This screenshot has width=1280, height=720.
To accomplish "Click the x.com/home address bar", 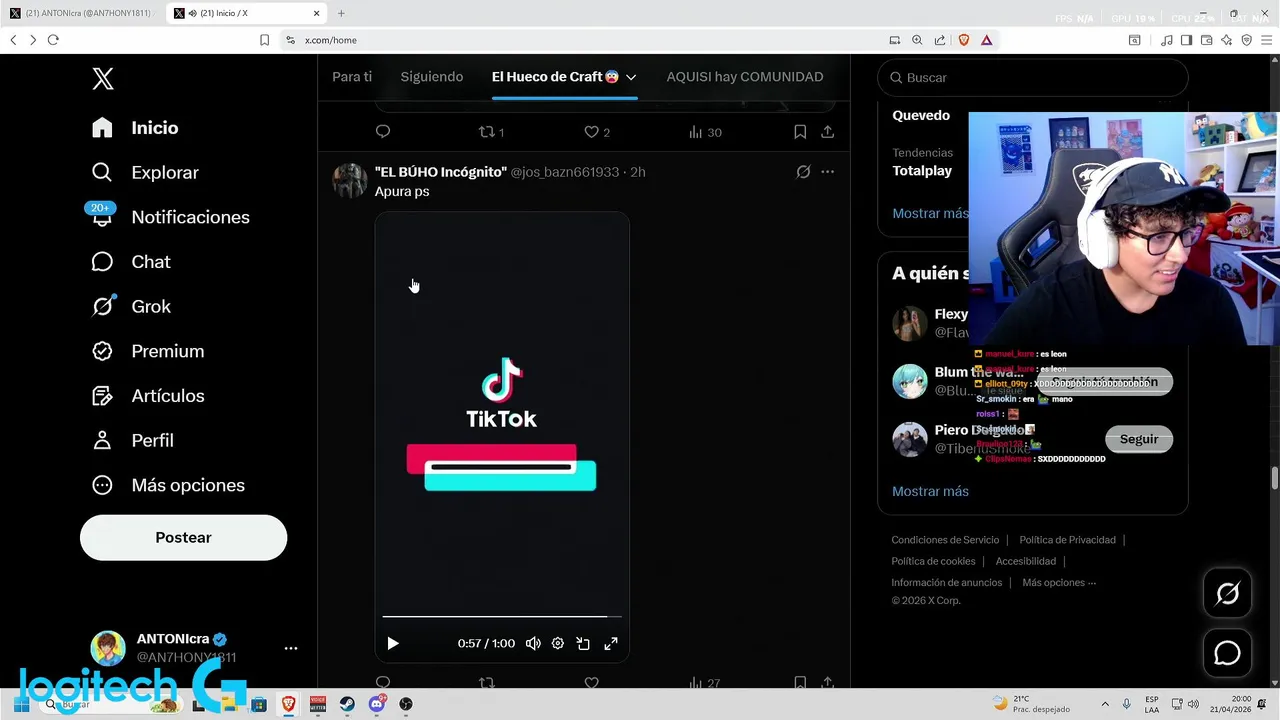I will [580, 40].
